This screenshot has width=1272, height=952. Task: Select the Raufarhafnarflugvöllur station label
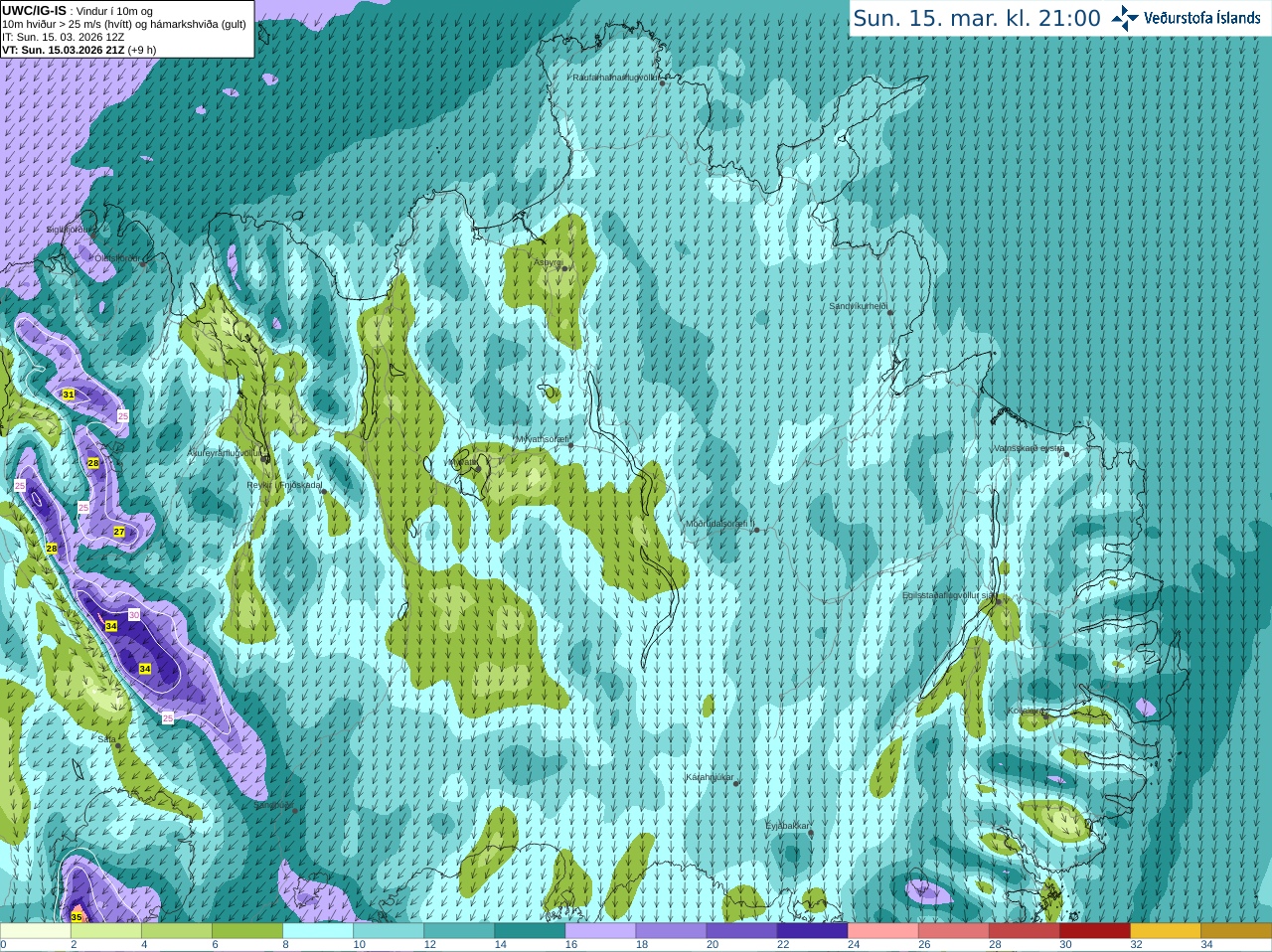point(616,77)
